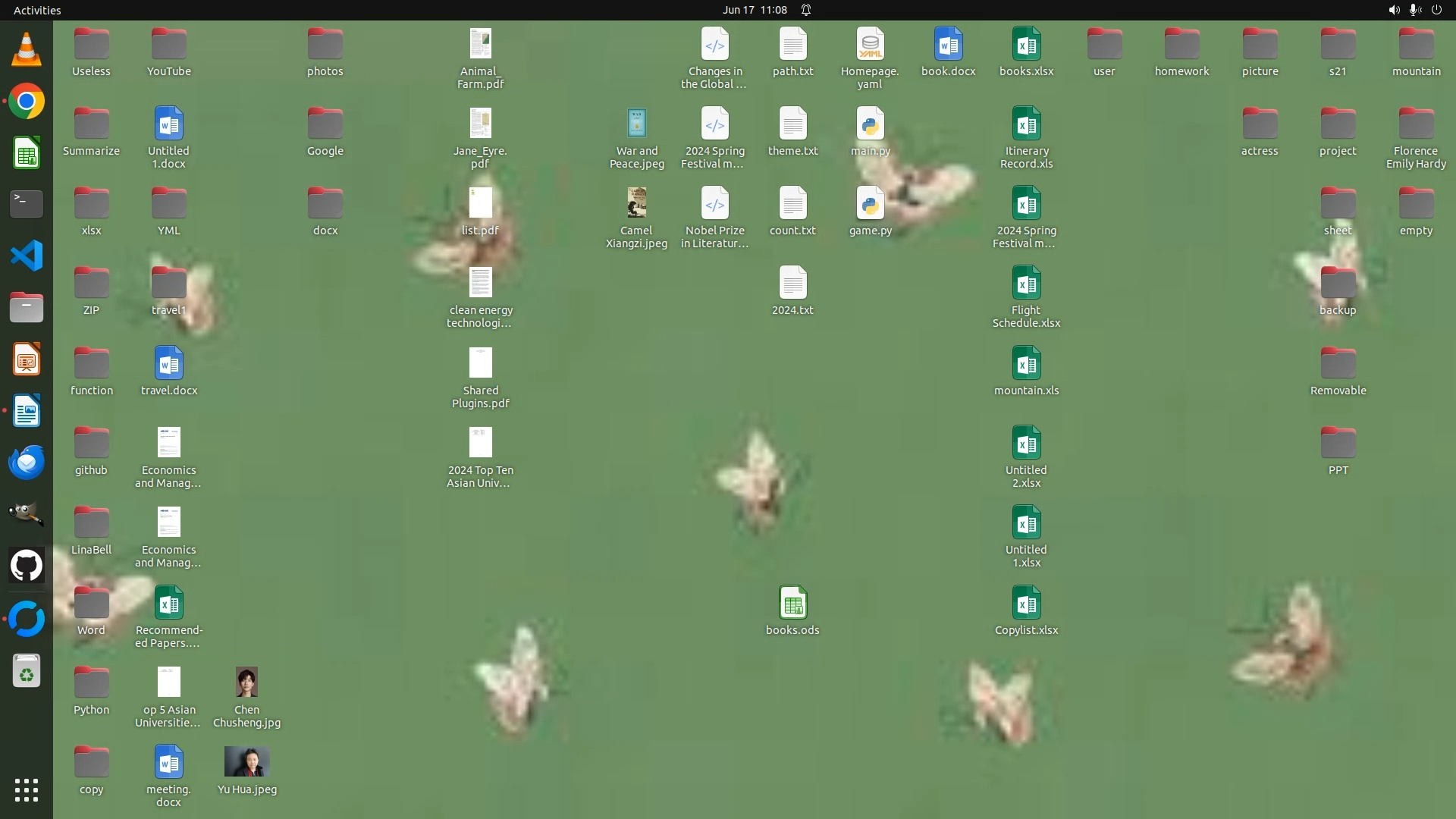Open system menu via power icon
The image size is (1456, 819).
1436,10
